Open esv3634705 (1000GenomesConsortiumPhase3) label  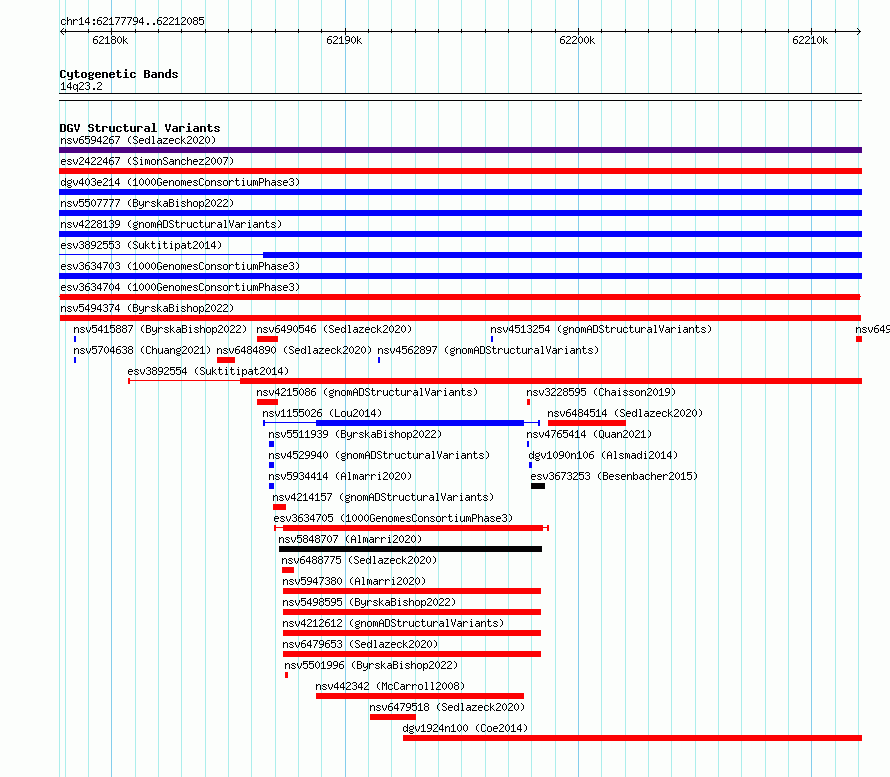click(x=393, y=518)
